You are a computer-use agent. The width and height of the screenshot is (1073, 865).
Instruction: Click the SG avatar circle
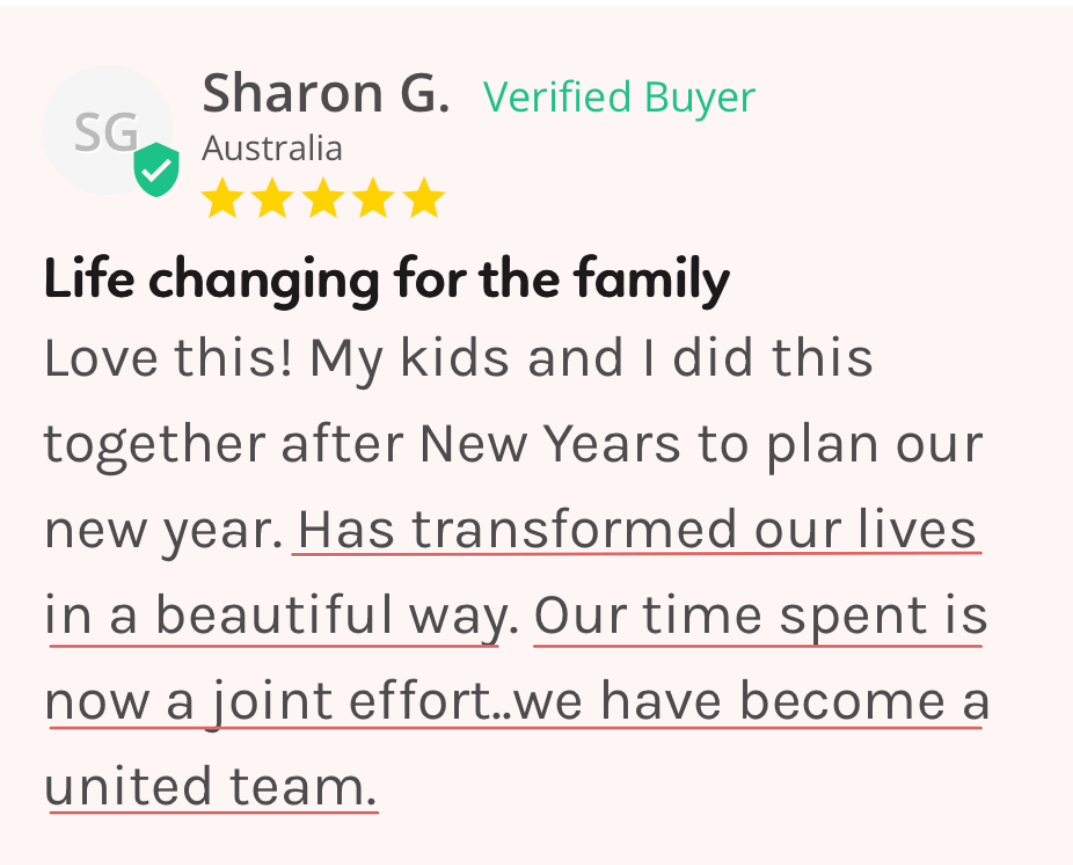coord(107,130)
